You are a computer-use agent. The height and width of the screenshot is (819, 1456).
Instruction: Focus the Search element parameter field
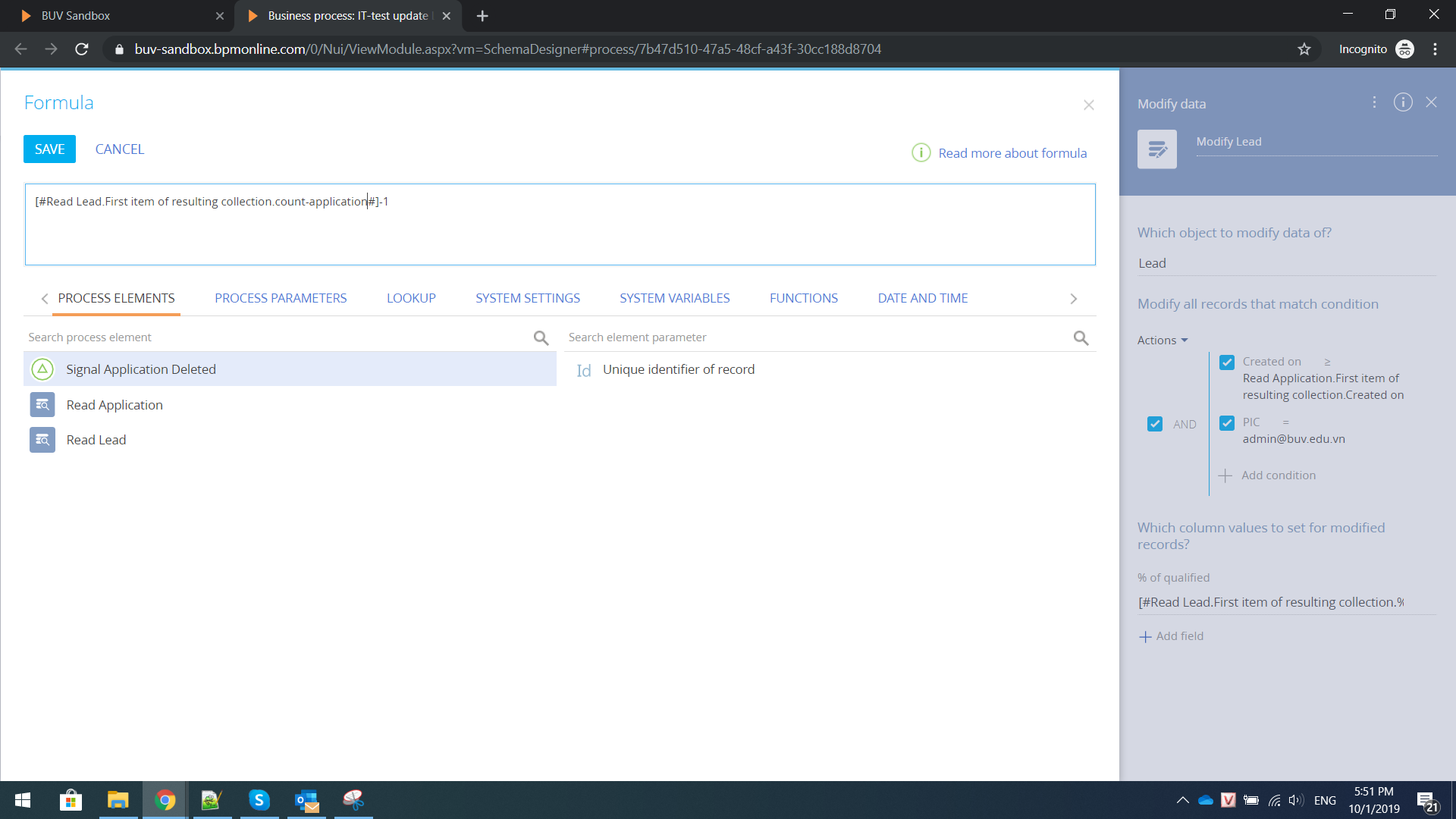(x=817, y=337)
